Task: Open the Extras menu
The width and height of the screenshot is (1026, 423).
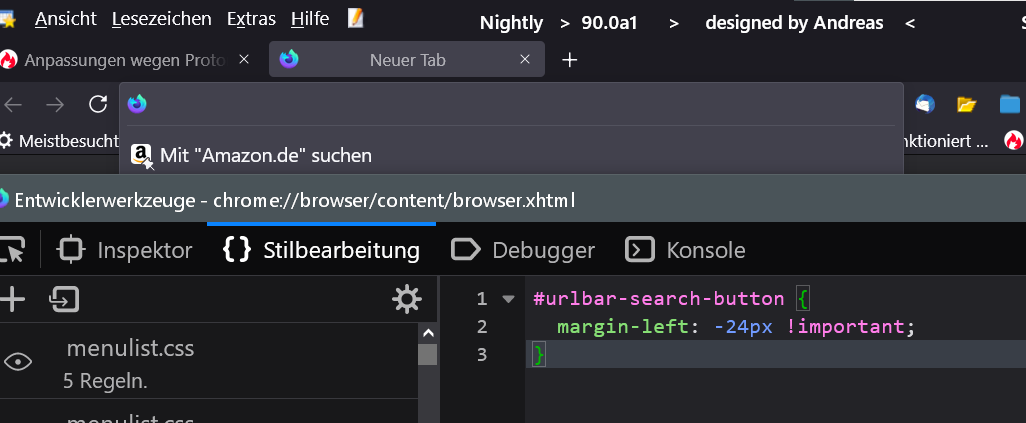Action: (x=252, y=19)
